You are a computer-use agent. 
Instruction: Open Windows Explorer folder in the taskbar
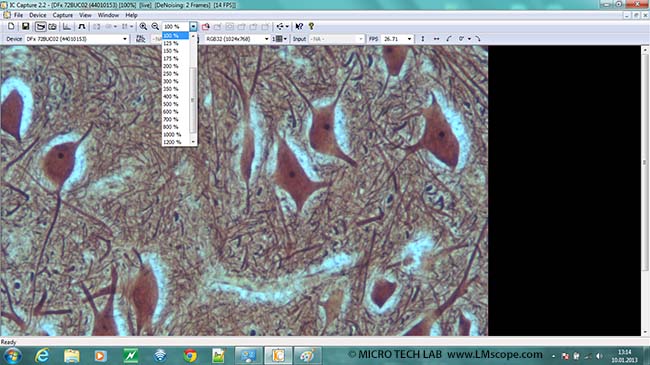pyautogui.click(x=71, y=356)
